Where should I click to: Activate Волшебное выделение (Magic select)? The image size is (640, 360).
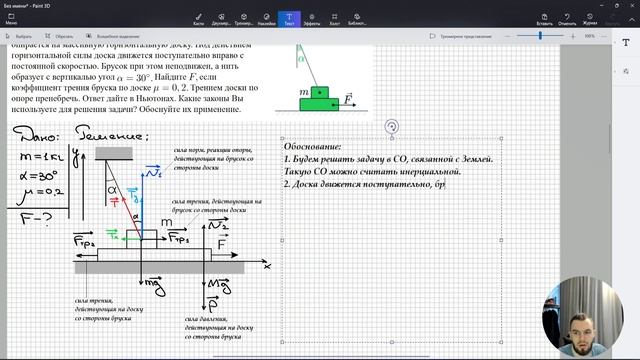[x=113, y=36]
